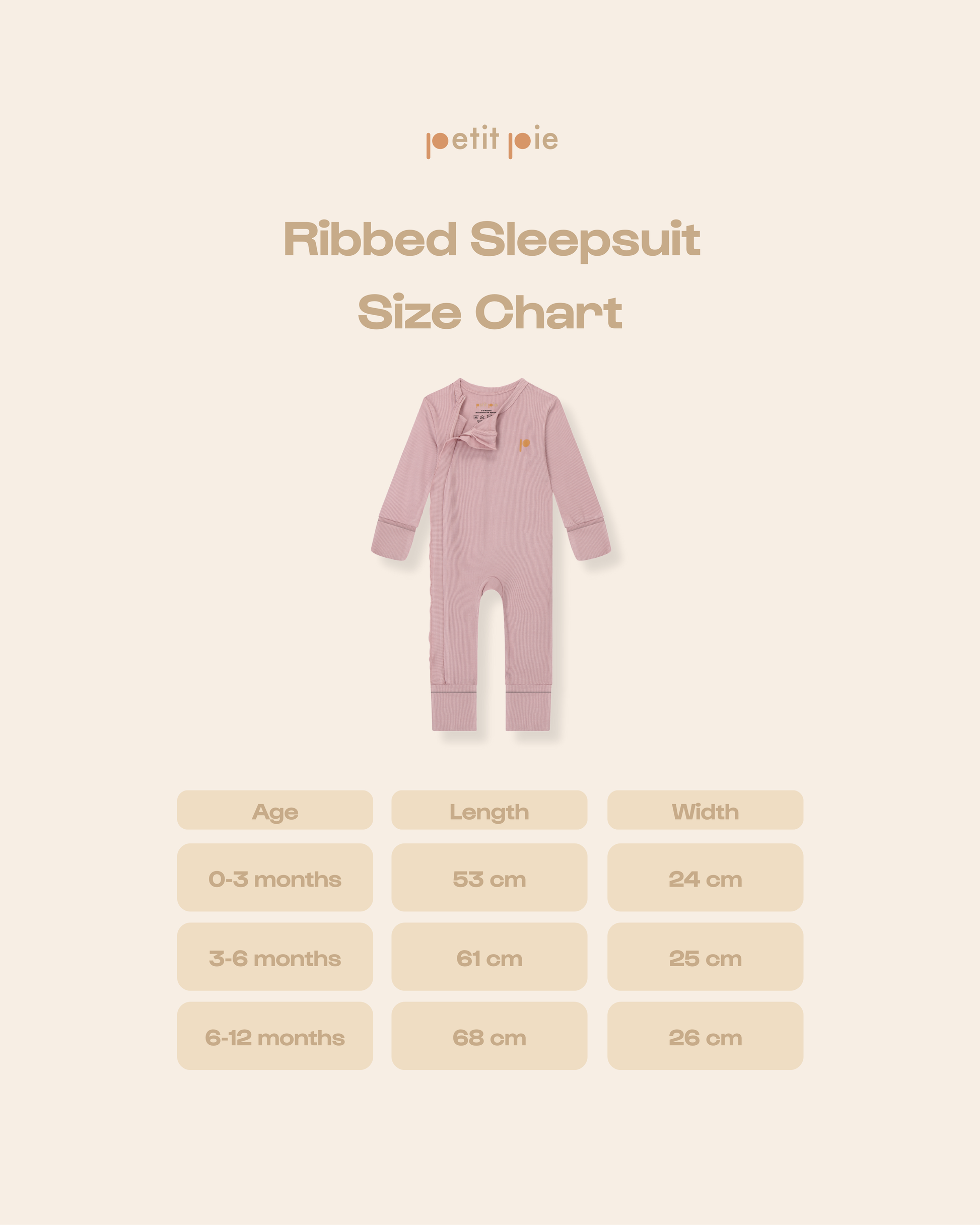980x1225 pixels.
Task: Click the 26 cm width cell
Action: pos(705,1038)
